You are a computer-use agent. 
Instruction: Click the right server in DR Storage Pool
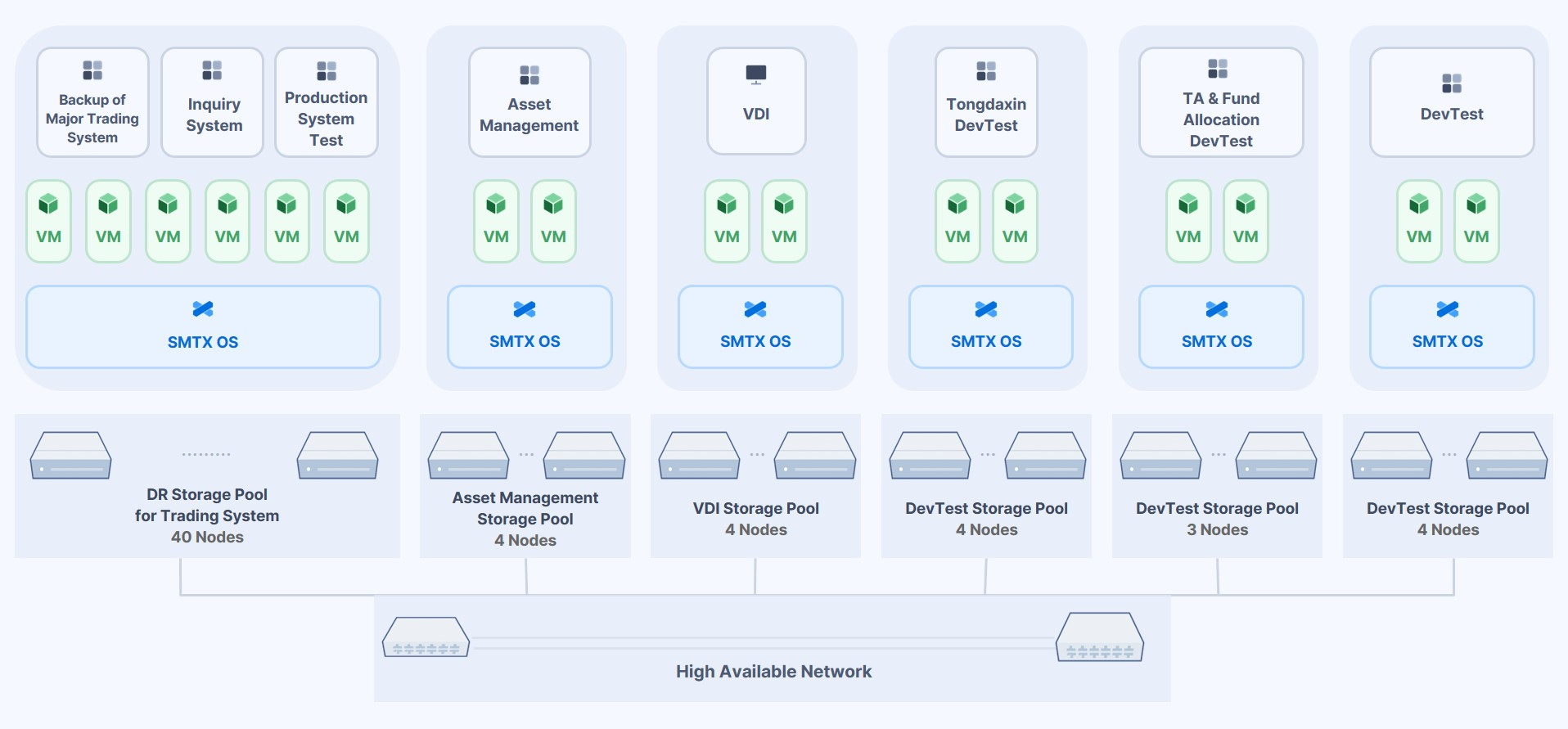(x=338, y=455)
